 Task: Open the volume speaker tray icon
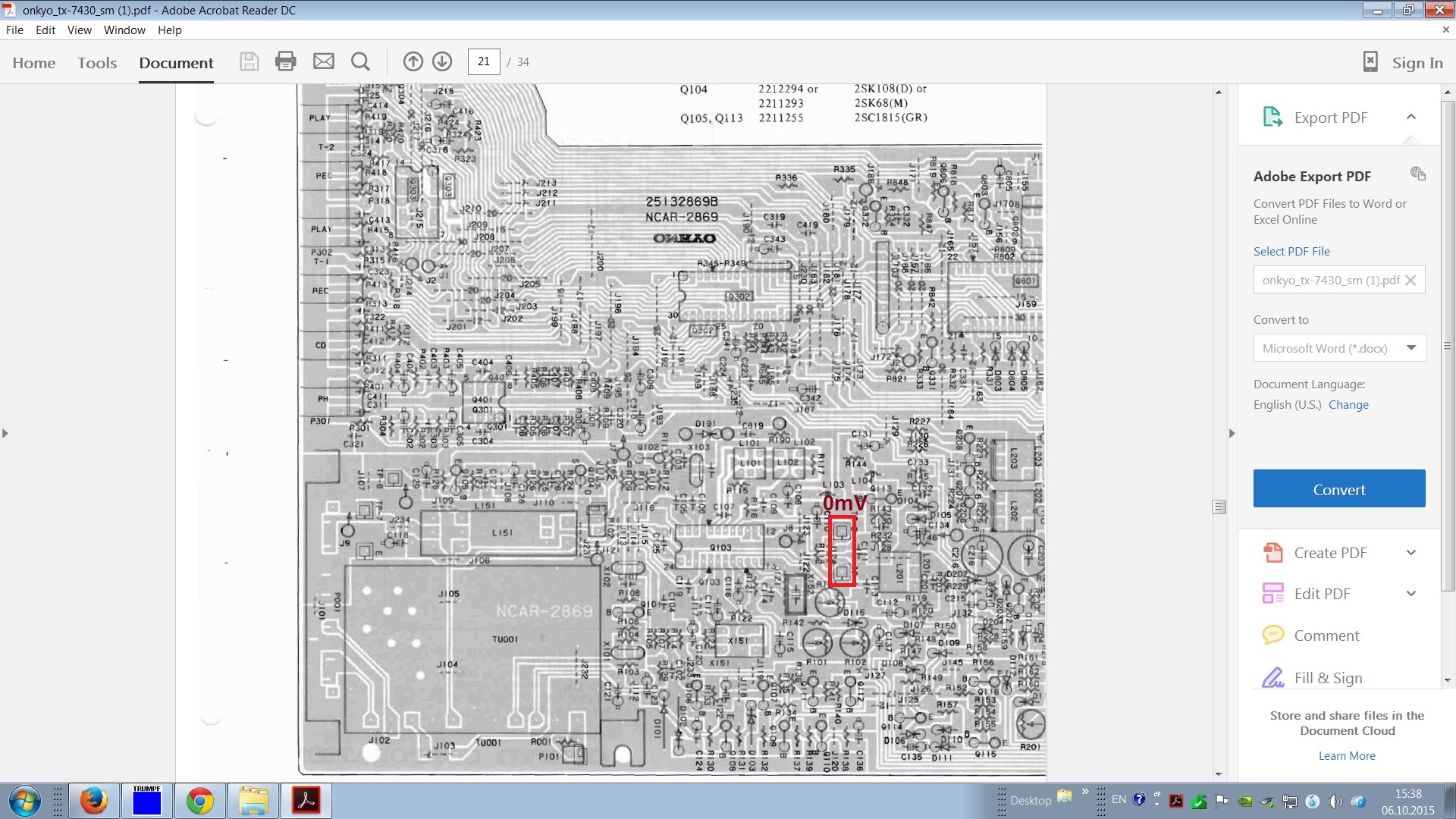[x=1335, y=802]
